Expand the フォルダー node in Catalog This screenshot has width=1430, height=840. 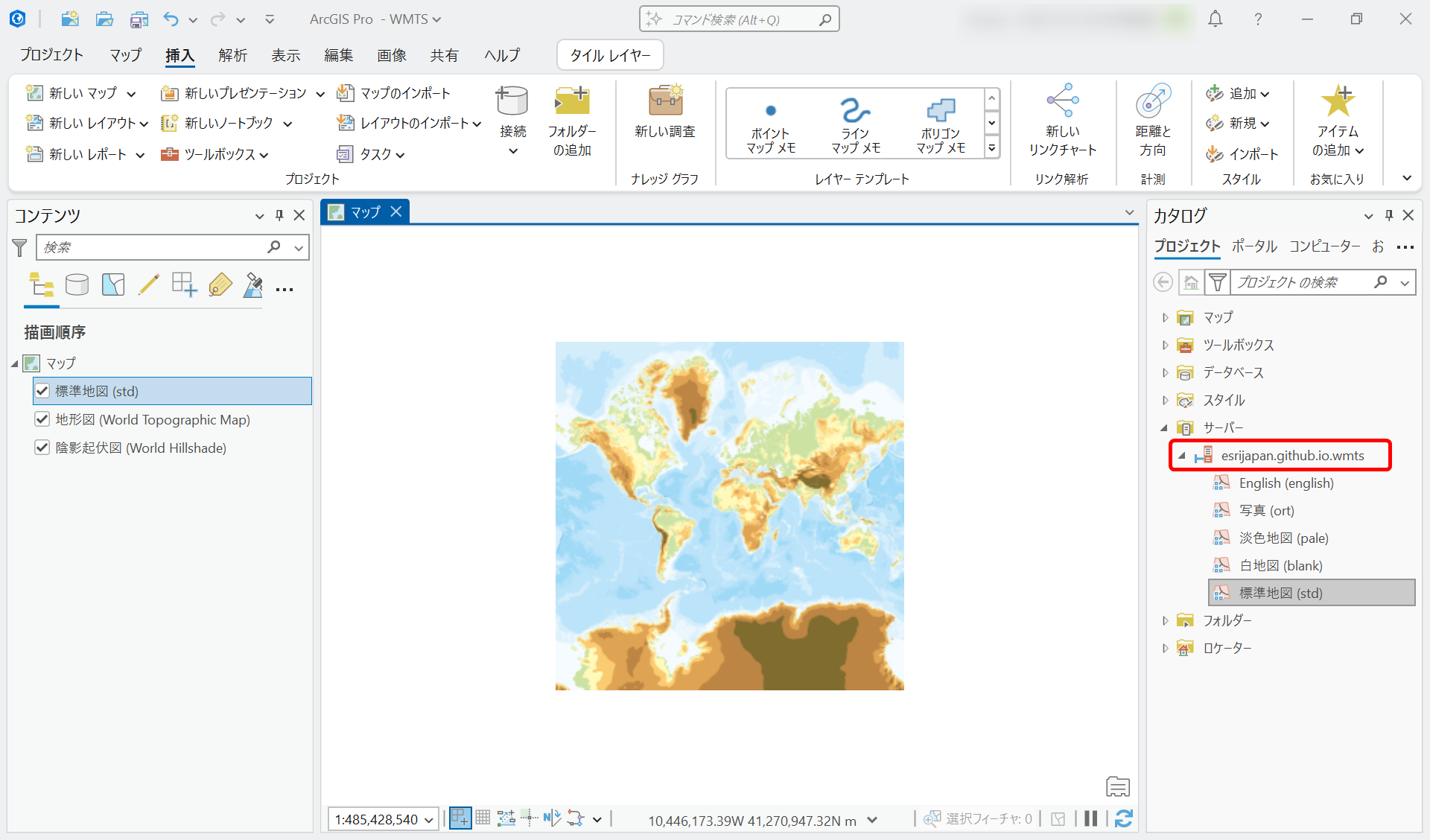(1166, 620)
